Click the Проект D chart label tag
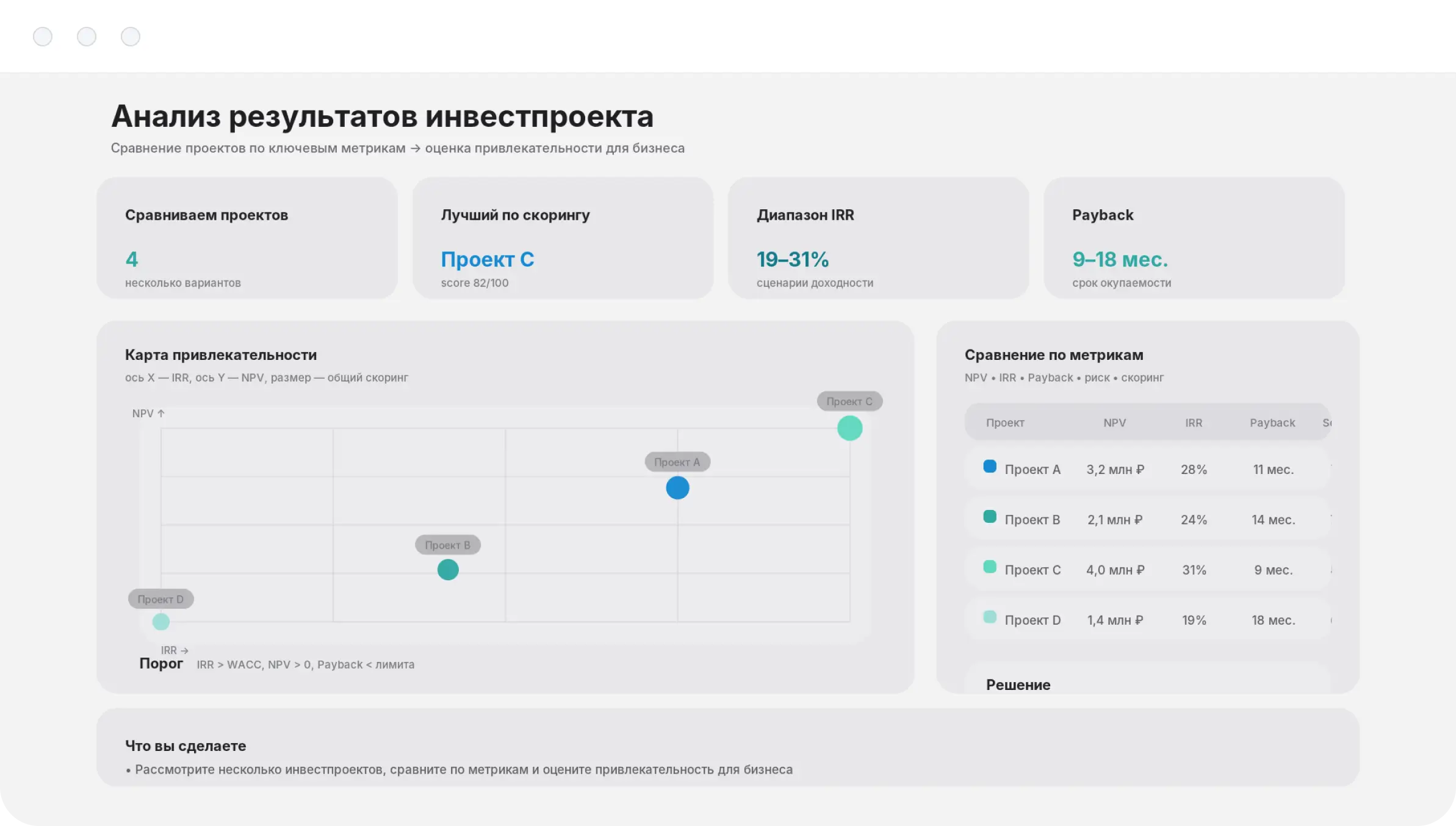The height and width of the screenshot is (826, 1456). (160, 599)
